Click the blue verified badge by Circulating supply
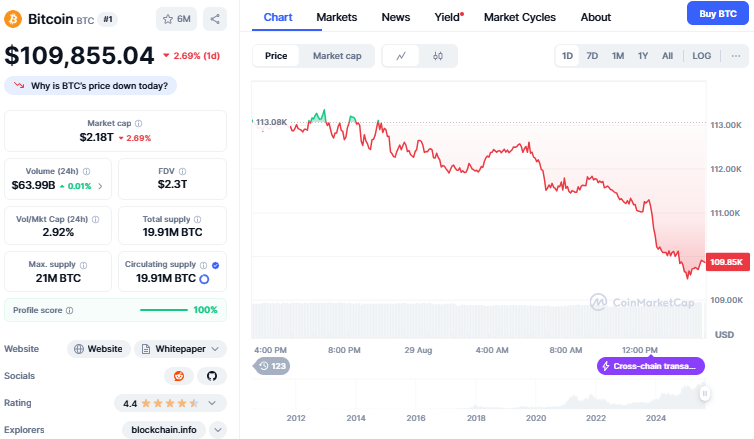The width and height of the screenshot is (754, 439). (215, 265)
